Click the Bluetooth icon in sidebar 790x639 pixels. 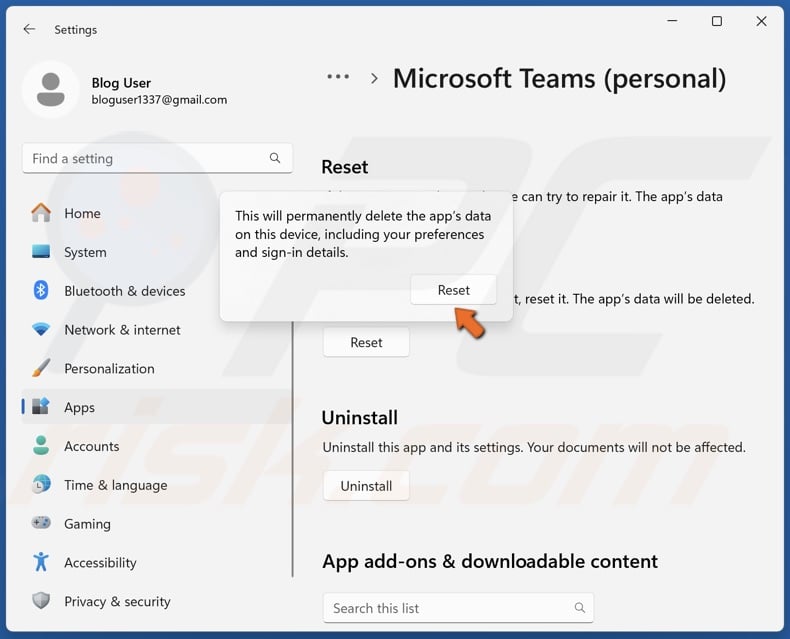pyautogui.click(x=41, y=290)
